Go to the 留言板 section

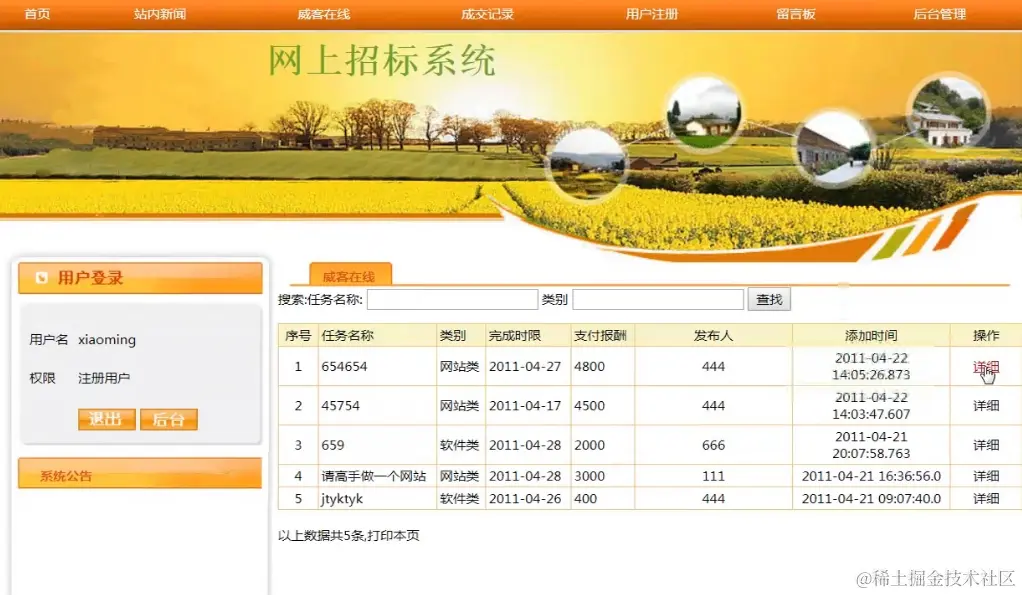point(794,14)
